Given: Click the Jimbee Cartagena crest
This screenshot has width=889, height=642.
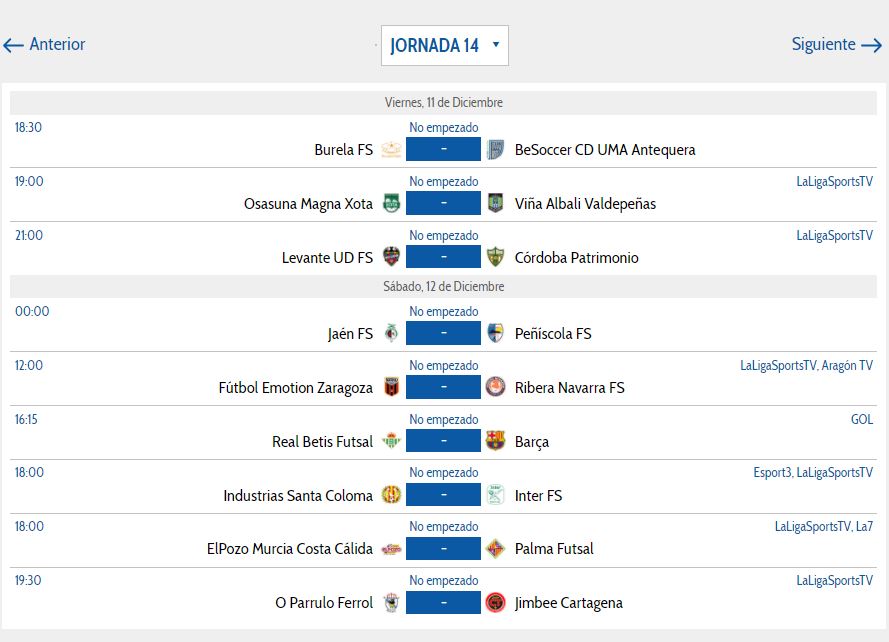Looking at the screenshot, I should tap(495, 603).
